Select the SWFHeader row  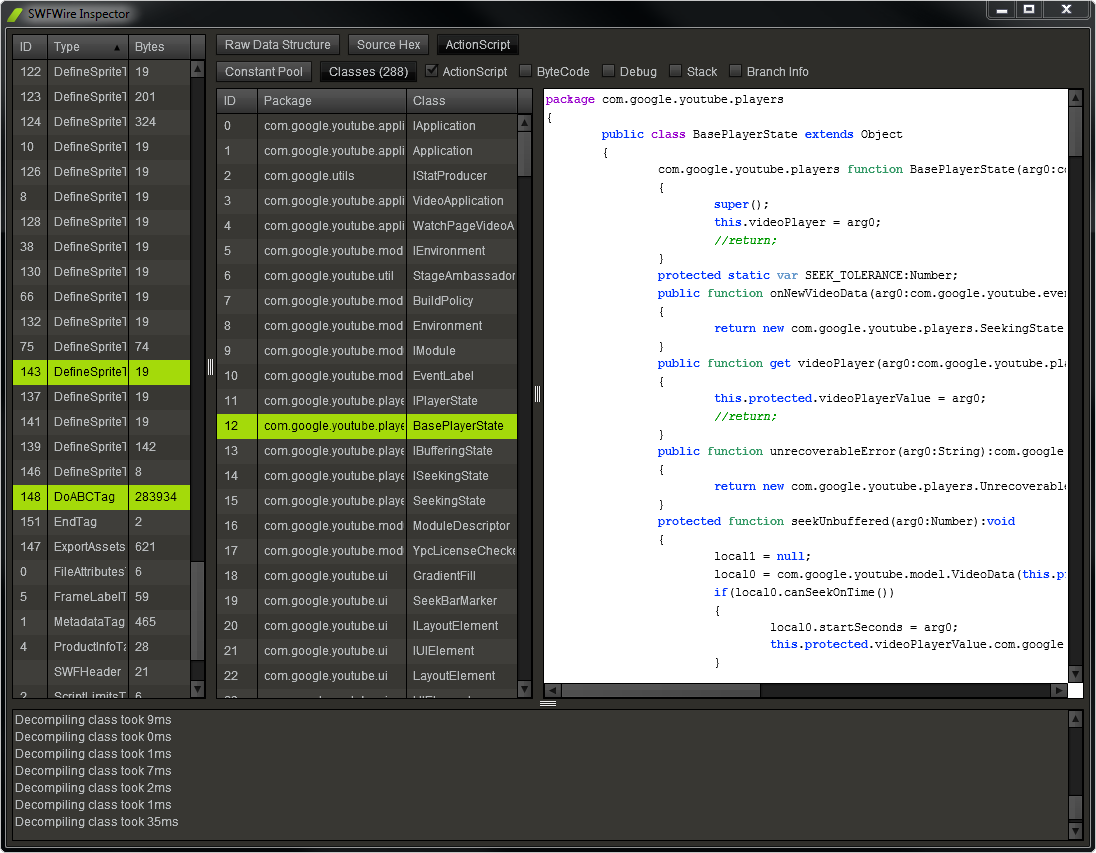pyautogui.click(x=101, y=672)
